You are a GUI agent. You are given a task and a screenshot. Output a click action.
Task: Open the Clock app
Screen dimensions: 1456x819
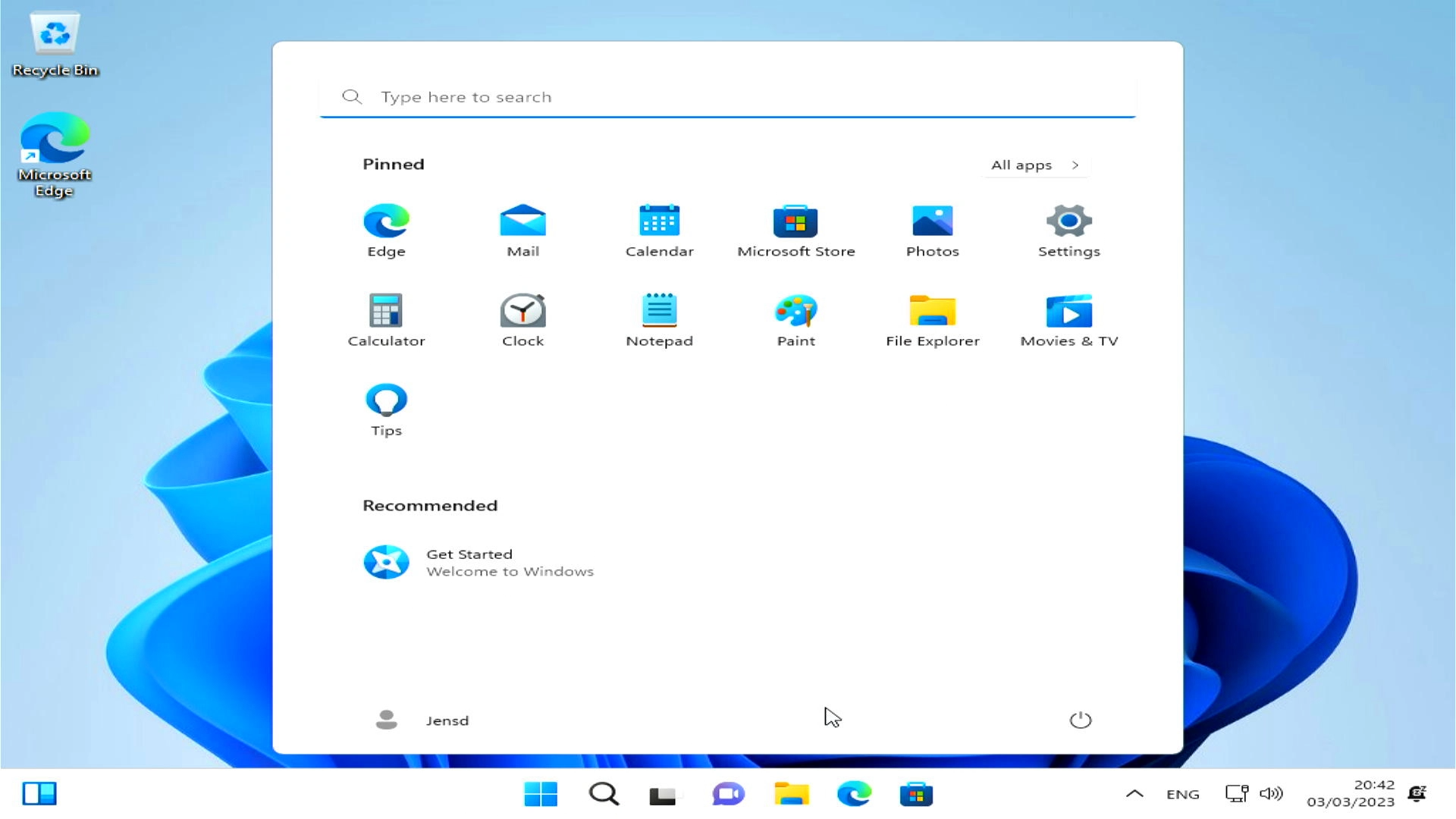click(x=522, y=317)
